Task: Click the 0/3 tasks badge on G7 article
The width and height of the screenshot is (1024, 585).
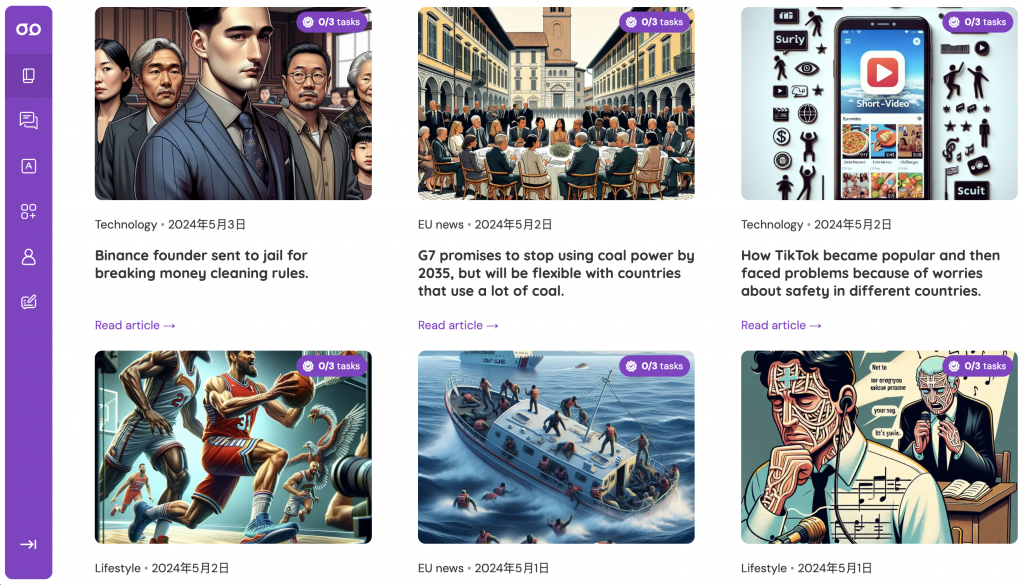Action: pos(654,22)
